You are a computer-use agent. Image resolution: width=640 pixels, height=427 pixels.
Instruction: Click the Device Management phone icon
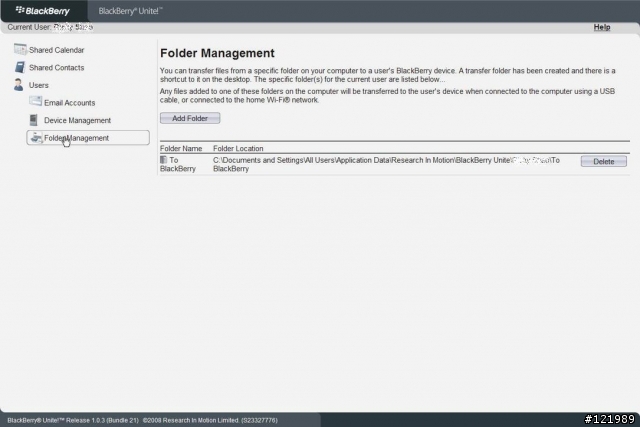[x=33, y=120]
